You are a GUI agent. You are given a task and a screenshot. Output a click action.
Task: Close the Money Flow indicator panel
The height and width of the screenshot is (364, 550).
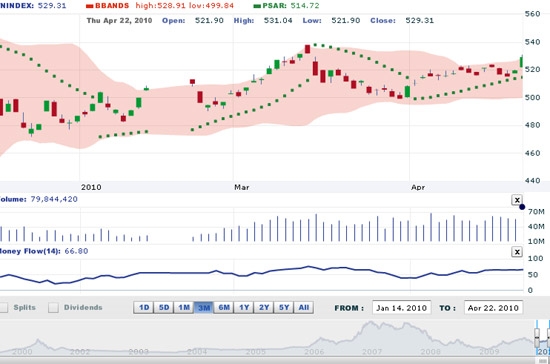517,252
